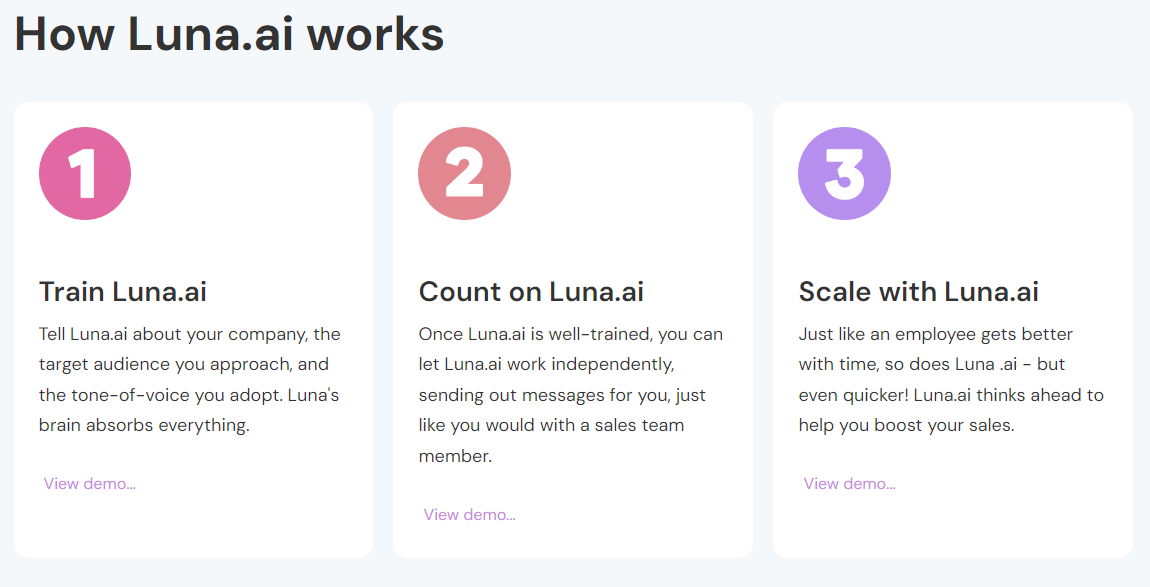Click the purple number 3 circle icon
1150x587 pixels.
tap(844, 174)
